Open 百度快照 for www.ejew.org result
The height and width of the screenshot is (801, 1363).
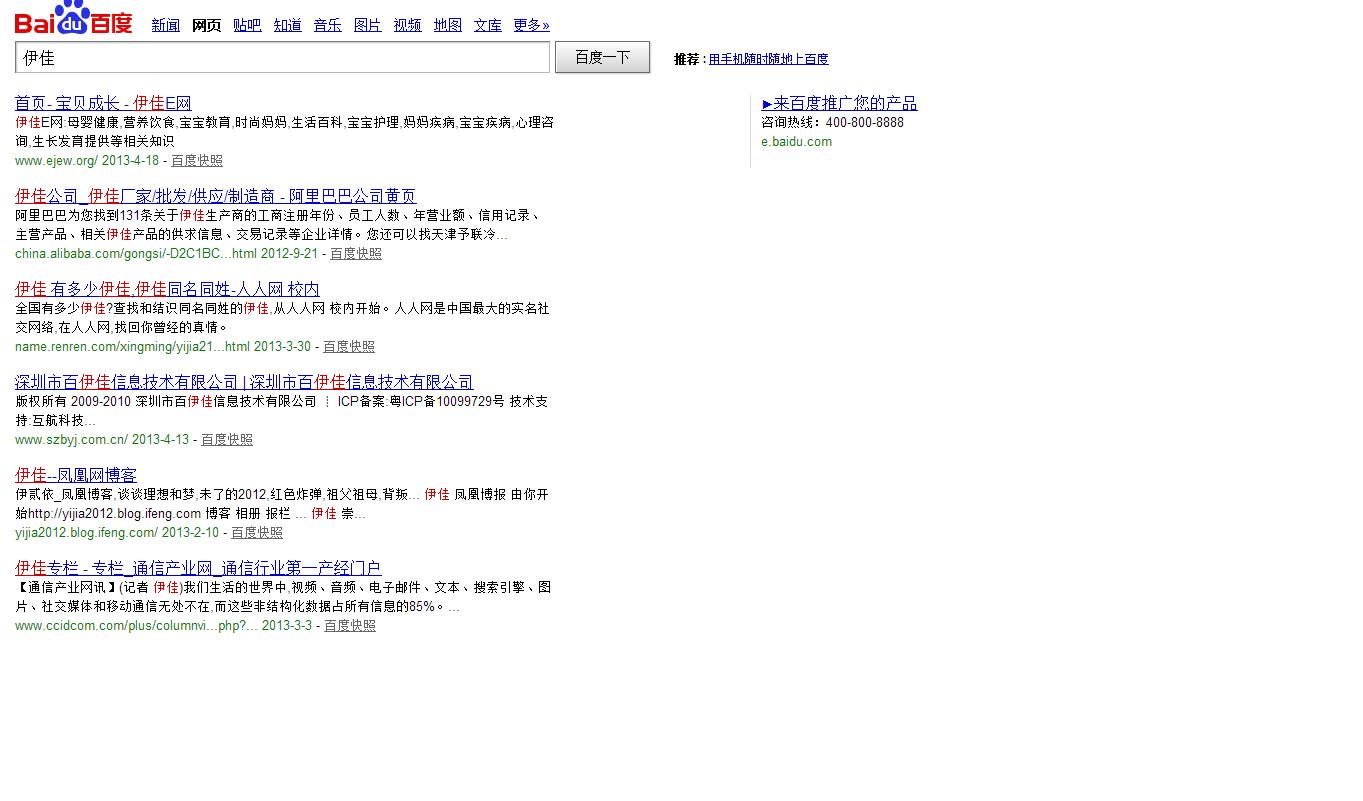tap(197, 160)
